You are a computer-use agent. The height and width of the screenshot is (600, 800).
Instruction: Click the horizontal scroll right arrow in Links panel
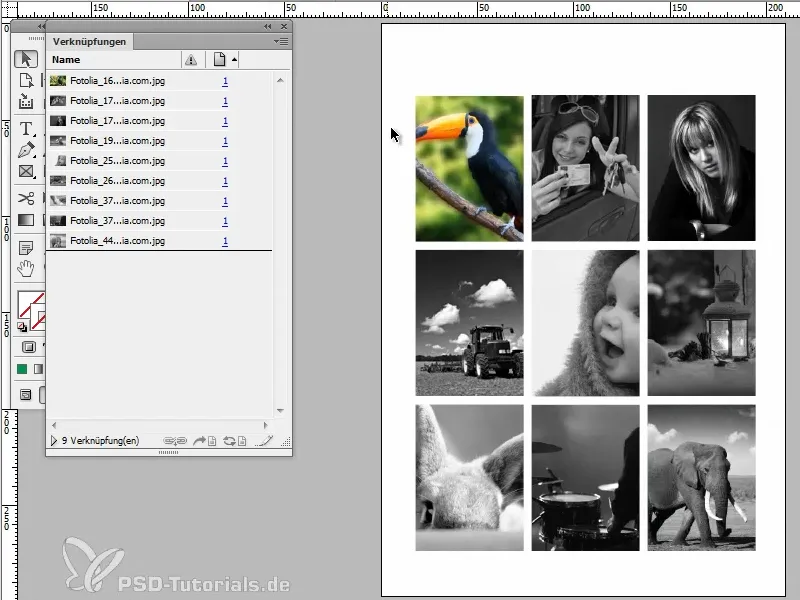point(265,424)
